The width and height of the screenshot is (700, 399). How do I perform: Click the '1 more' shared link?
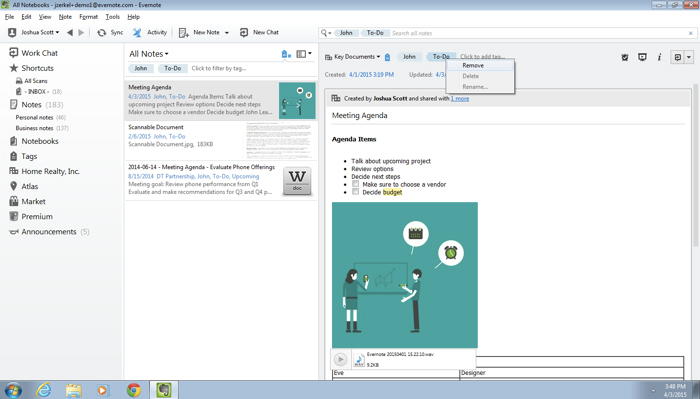(x=460, y=99)
